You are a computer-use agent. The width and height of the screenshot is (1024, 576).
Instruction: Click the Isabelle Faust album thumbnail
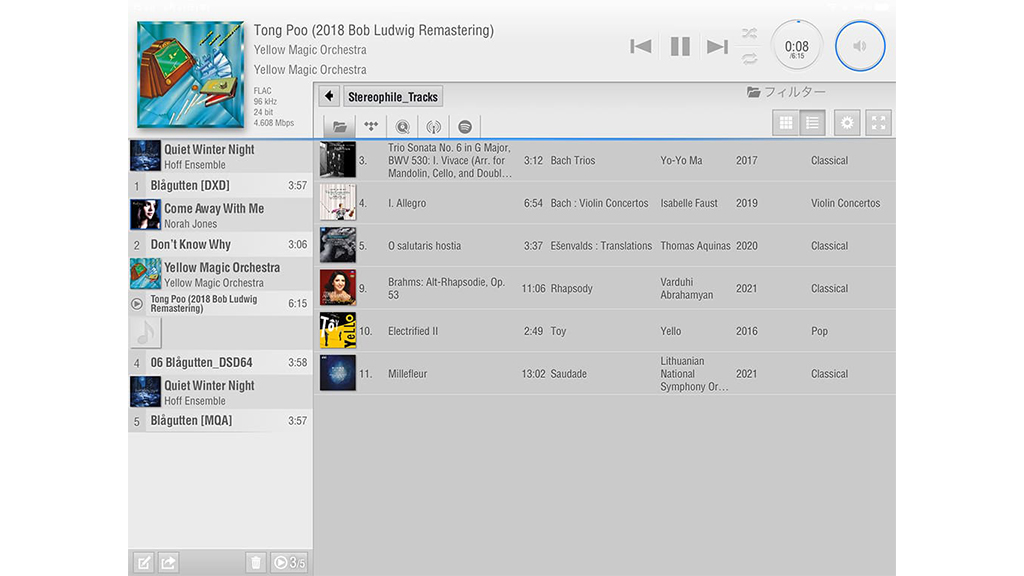click(338, 202)
